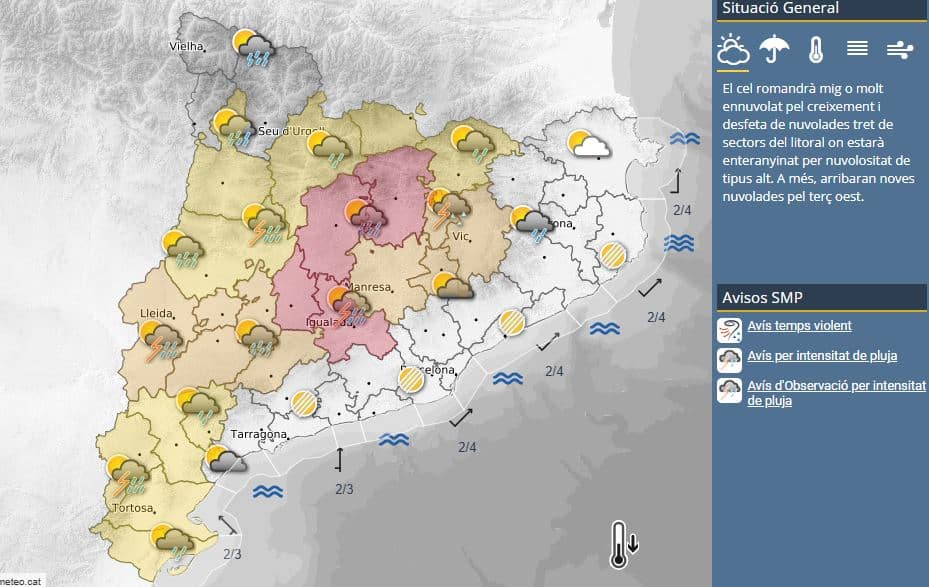The height and width of the screenshot is (587, 929).
Task: Click Avís per intensitat de pluja link
Action: tap(821, 356)
